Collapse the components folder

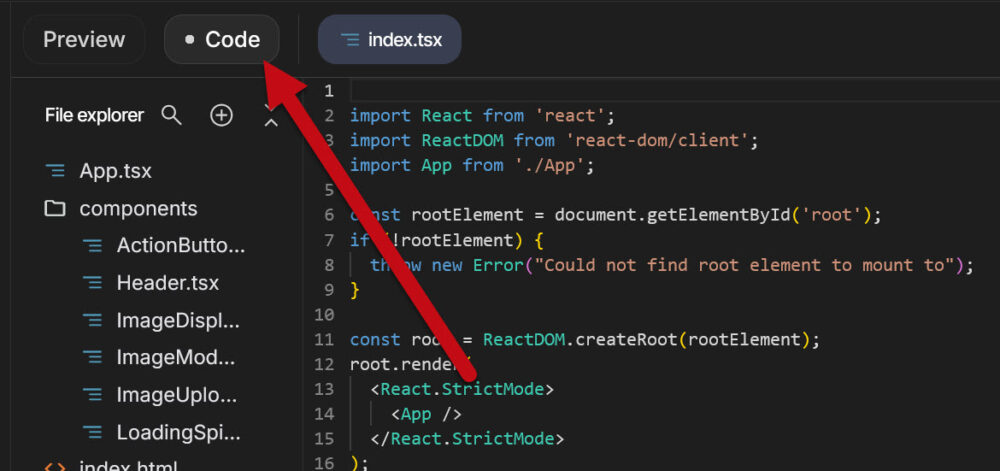(x=138, y=209)
